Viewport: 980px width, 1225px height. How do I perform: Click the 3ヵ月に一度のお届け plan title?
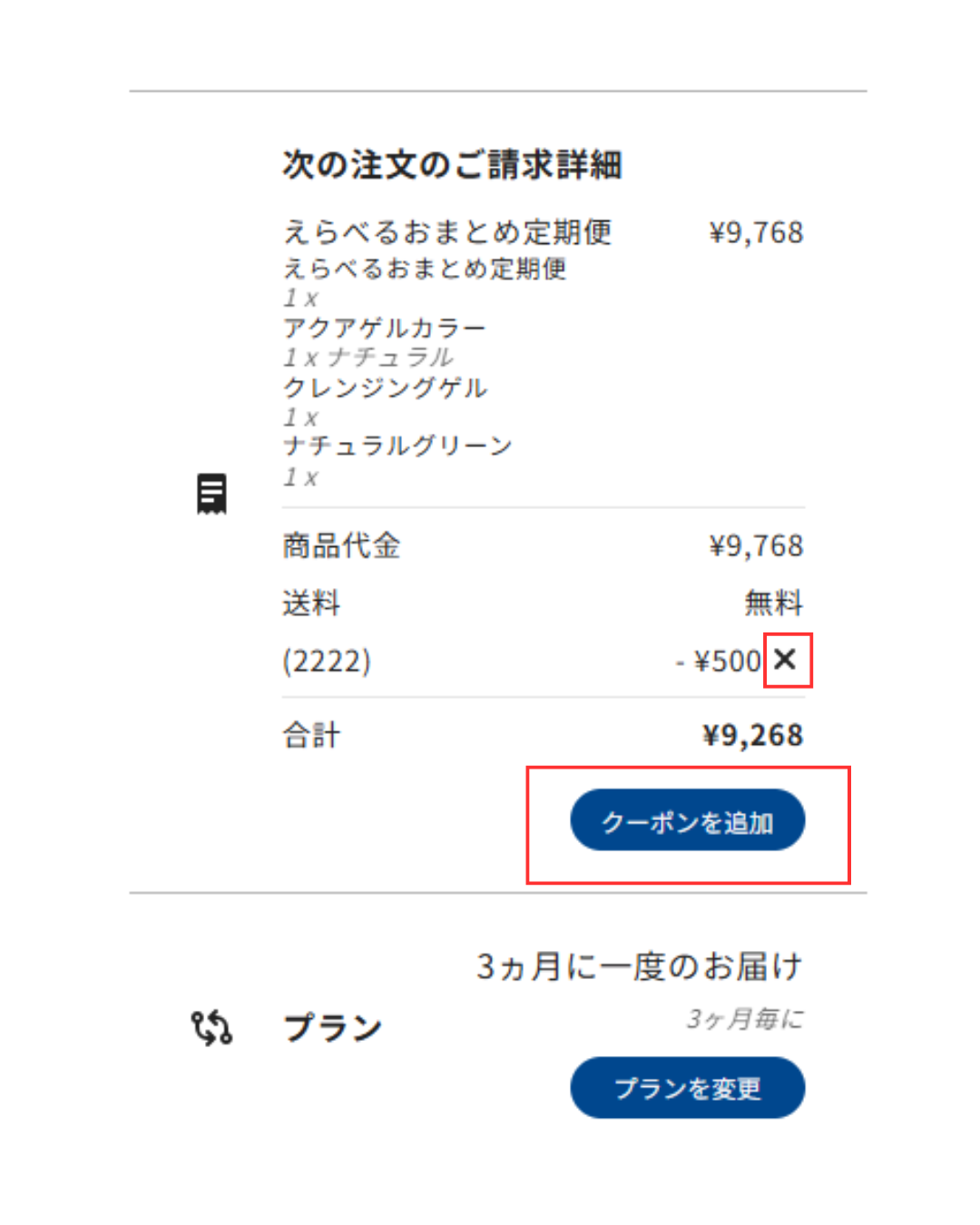640,967
